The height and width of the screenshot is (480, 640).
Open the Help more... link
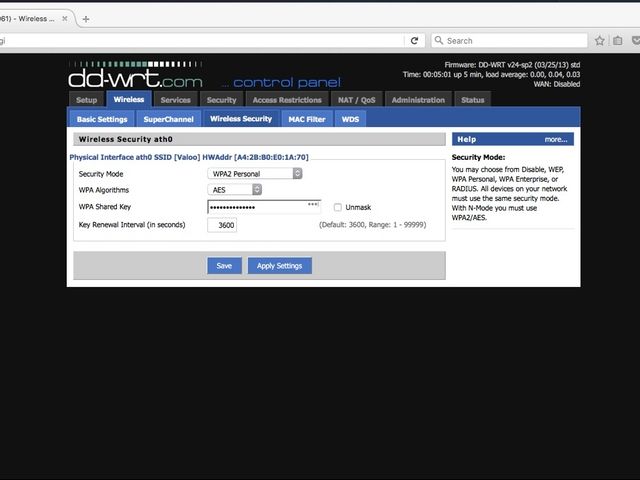coord(556,140)
